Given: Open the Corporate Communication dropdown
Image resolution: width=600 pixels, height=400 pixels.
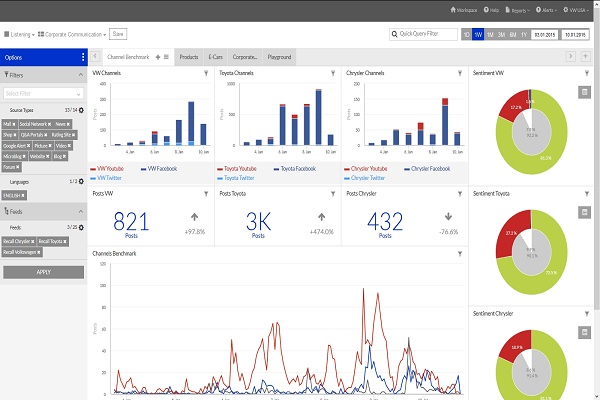Looking at the screenshot, I should [x=72, y=34].
